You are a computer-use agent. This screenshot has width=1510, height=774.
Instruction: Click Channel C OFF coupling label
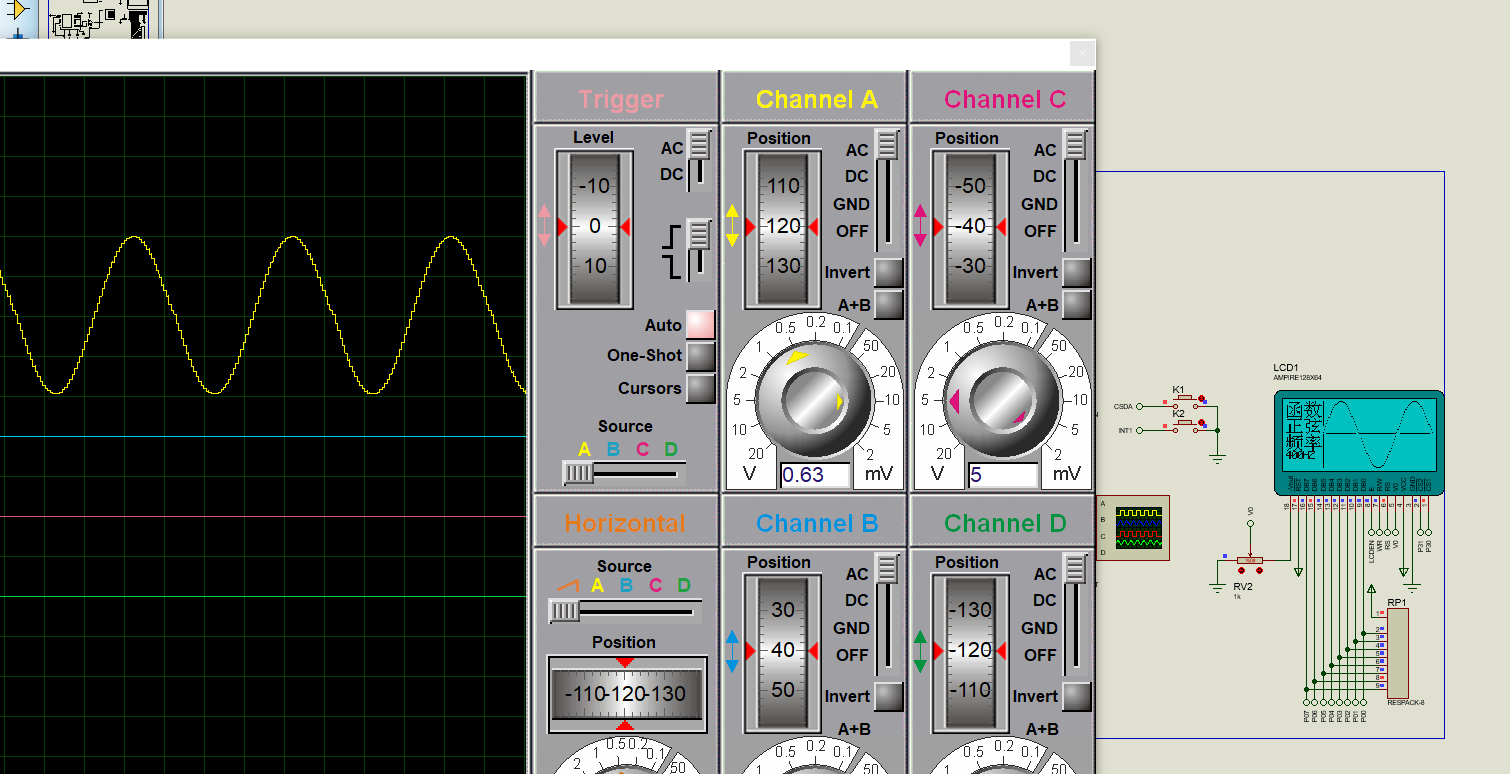pyautogui.click(x=1039, y=231)
